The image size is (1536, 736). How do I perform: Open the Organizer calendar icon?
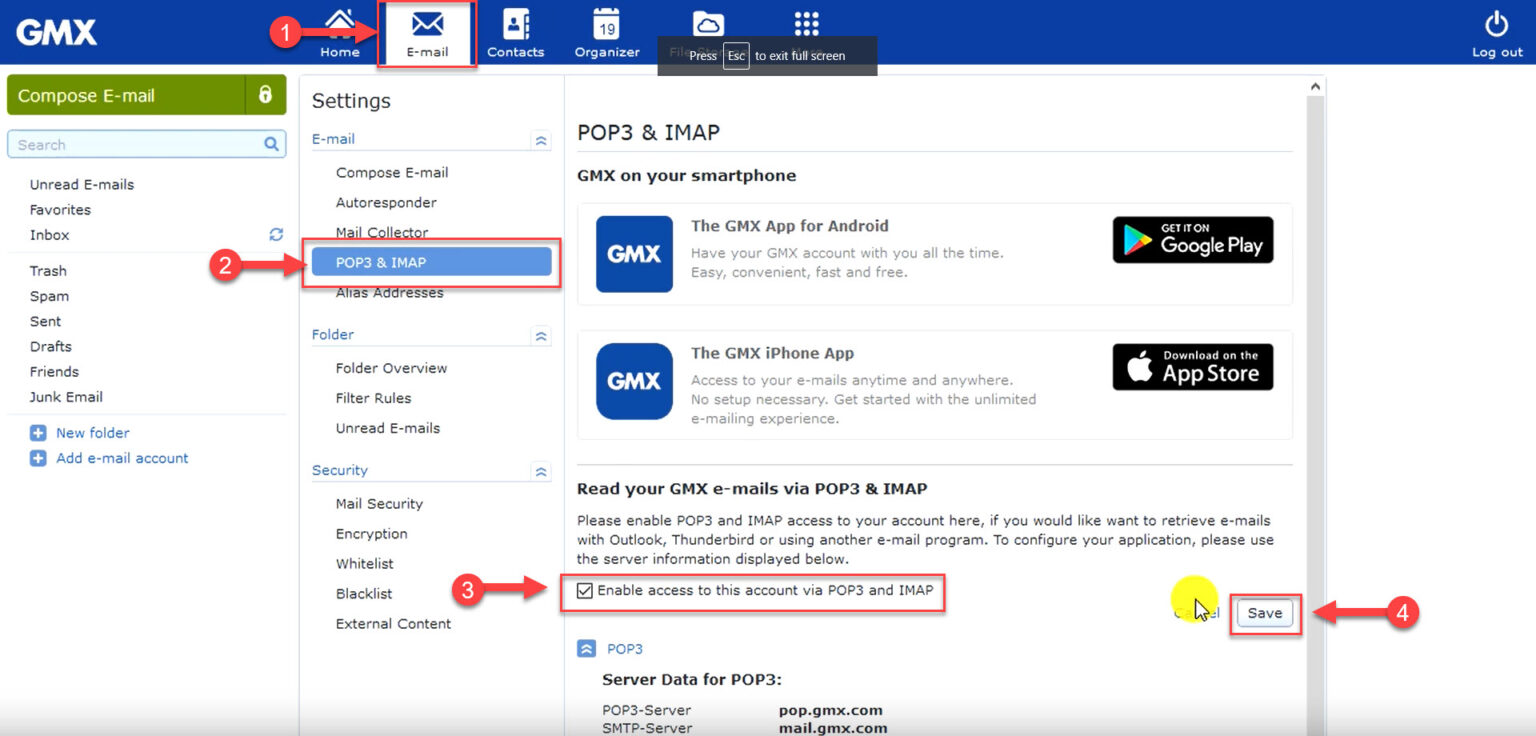click(x=605, y=24)
